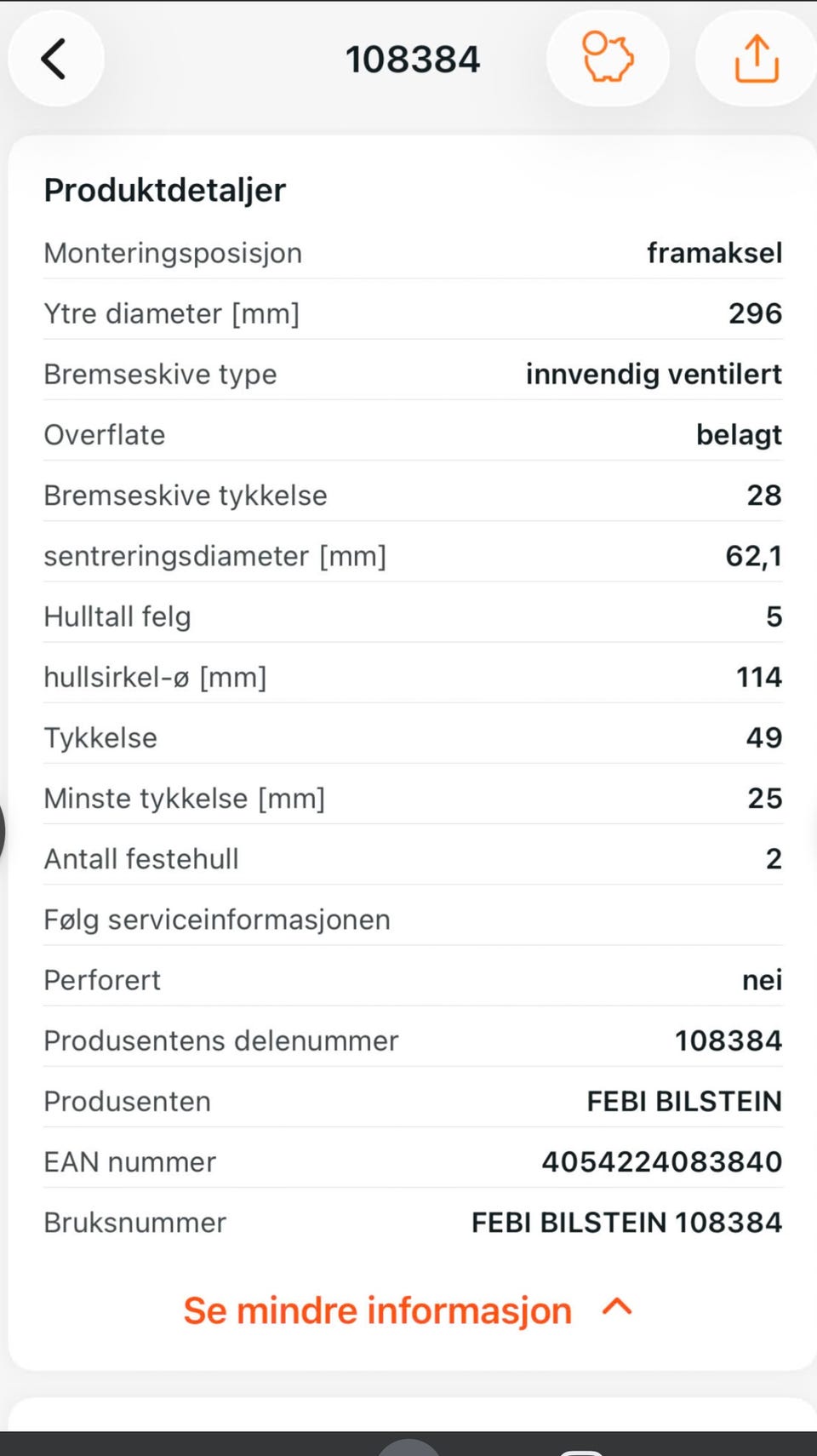Screen dimensions: 817x1456
Task: Select the Perforert nei row
Action: pyautogui.click(x=413, y=980)
